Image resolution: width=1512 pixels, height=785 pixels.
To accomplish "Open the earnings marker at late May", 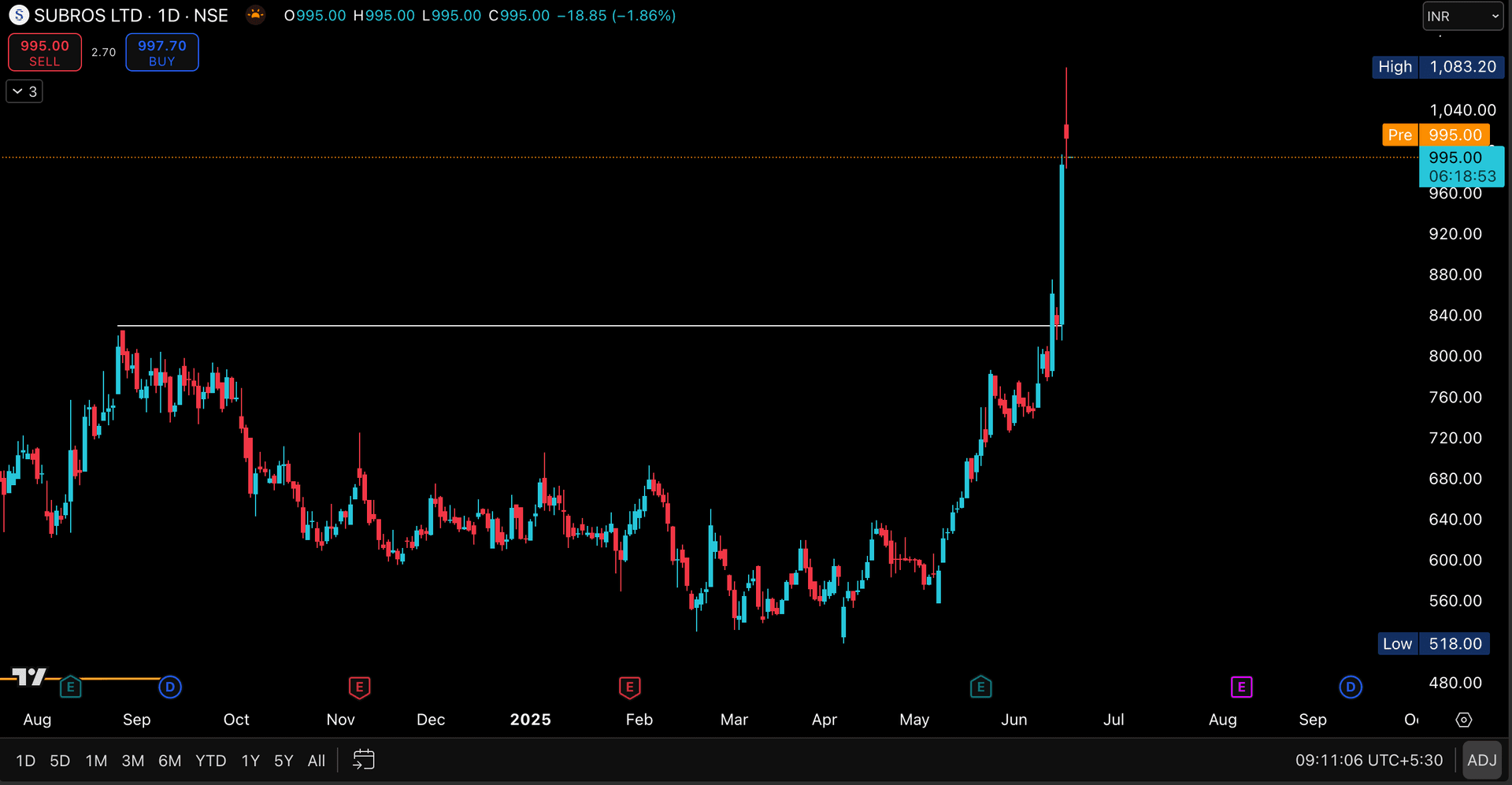I will pyautogui.click(x=980, y=687).
